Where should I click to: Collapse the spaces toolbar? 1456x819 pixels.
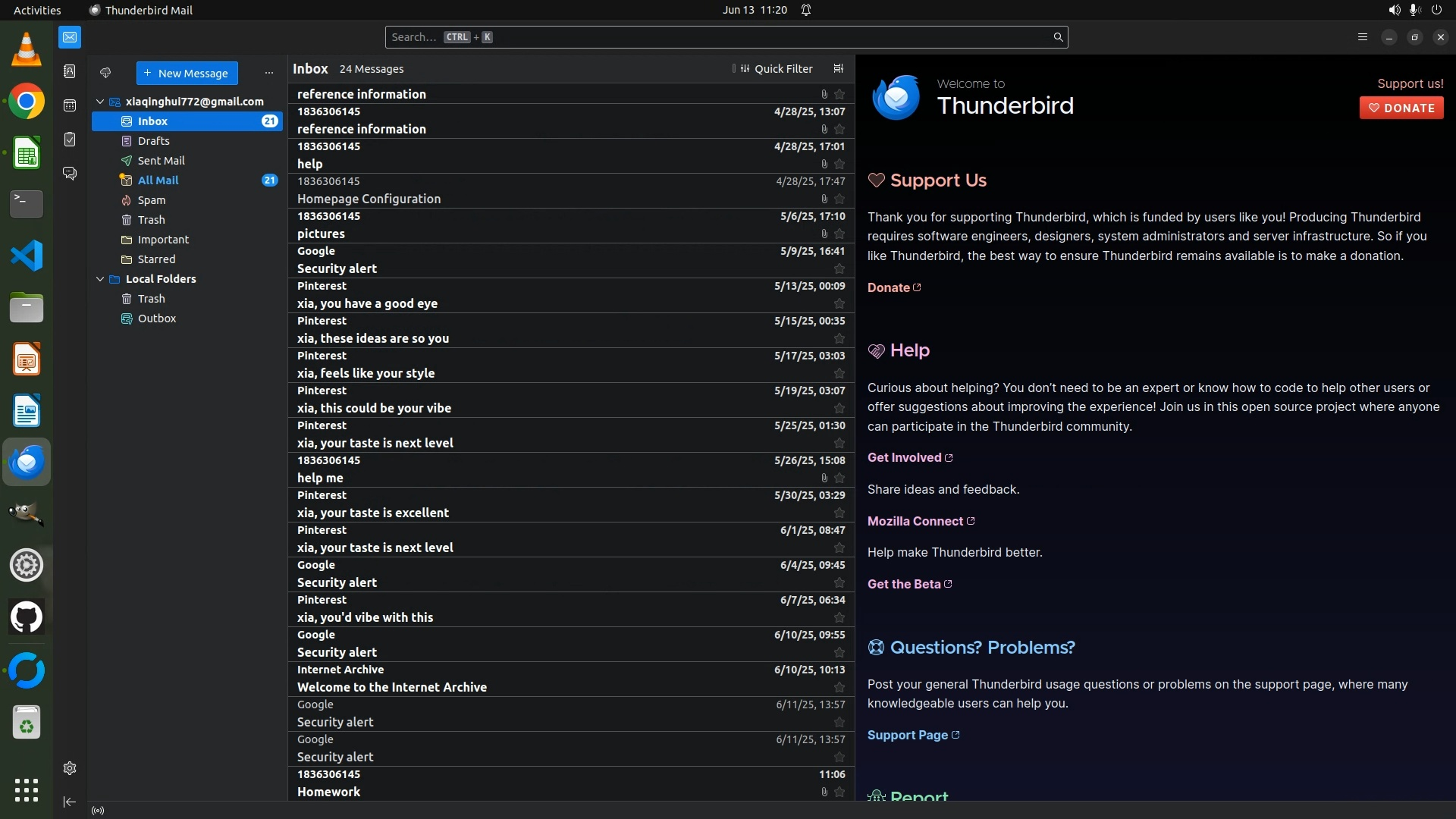coord(70,802)
